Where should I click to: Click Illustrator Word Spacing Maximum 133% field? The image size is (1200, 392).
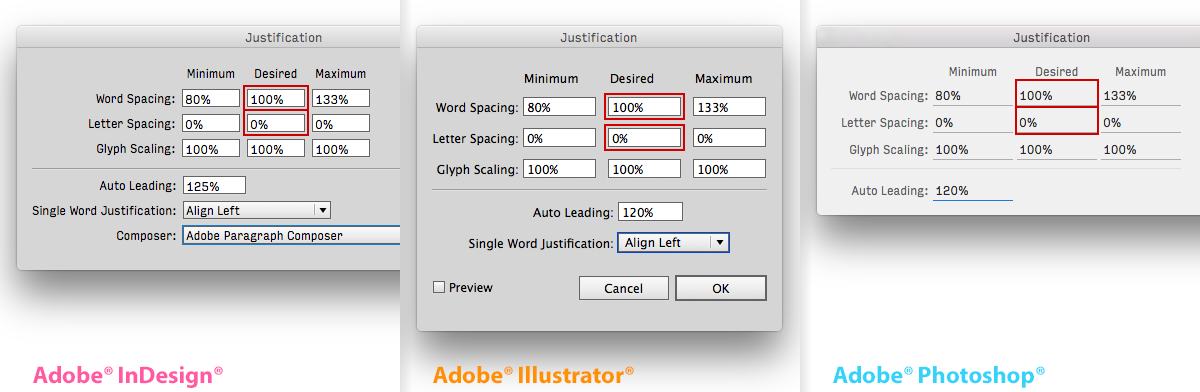tap(729, 107)
